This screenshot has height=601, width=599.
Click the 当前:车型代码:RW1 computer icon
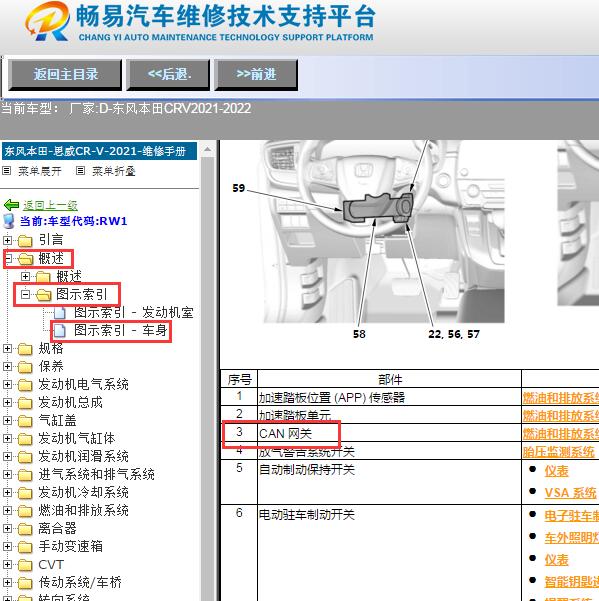(8, 221)
